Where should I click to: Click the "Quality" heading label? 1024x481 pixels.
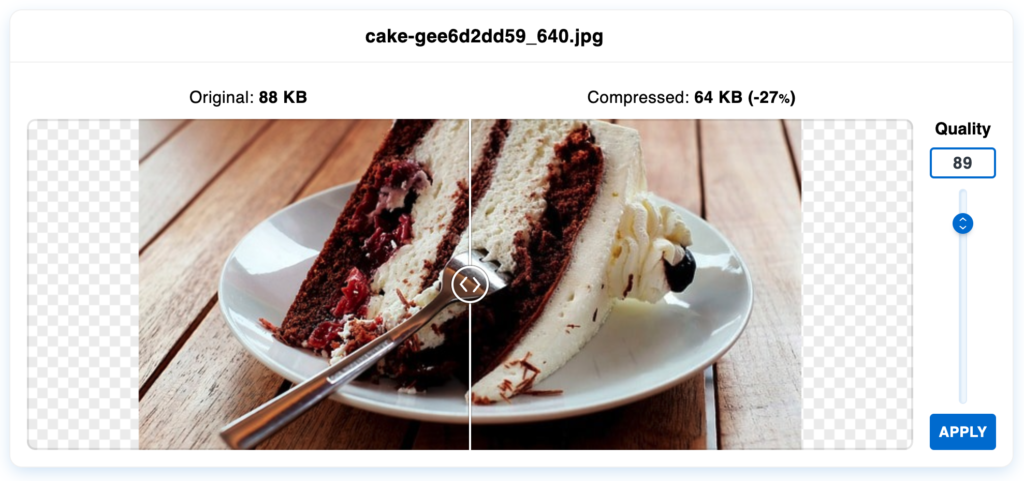(963, 129)
